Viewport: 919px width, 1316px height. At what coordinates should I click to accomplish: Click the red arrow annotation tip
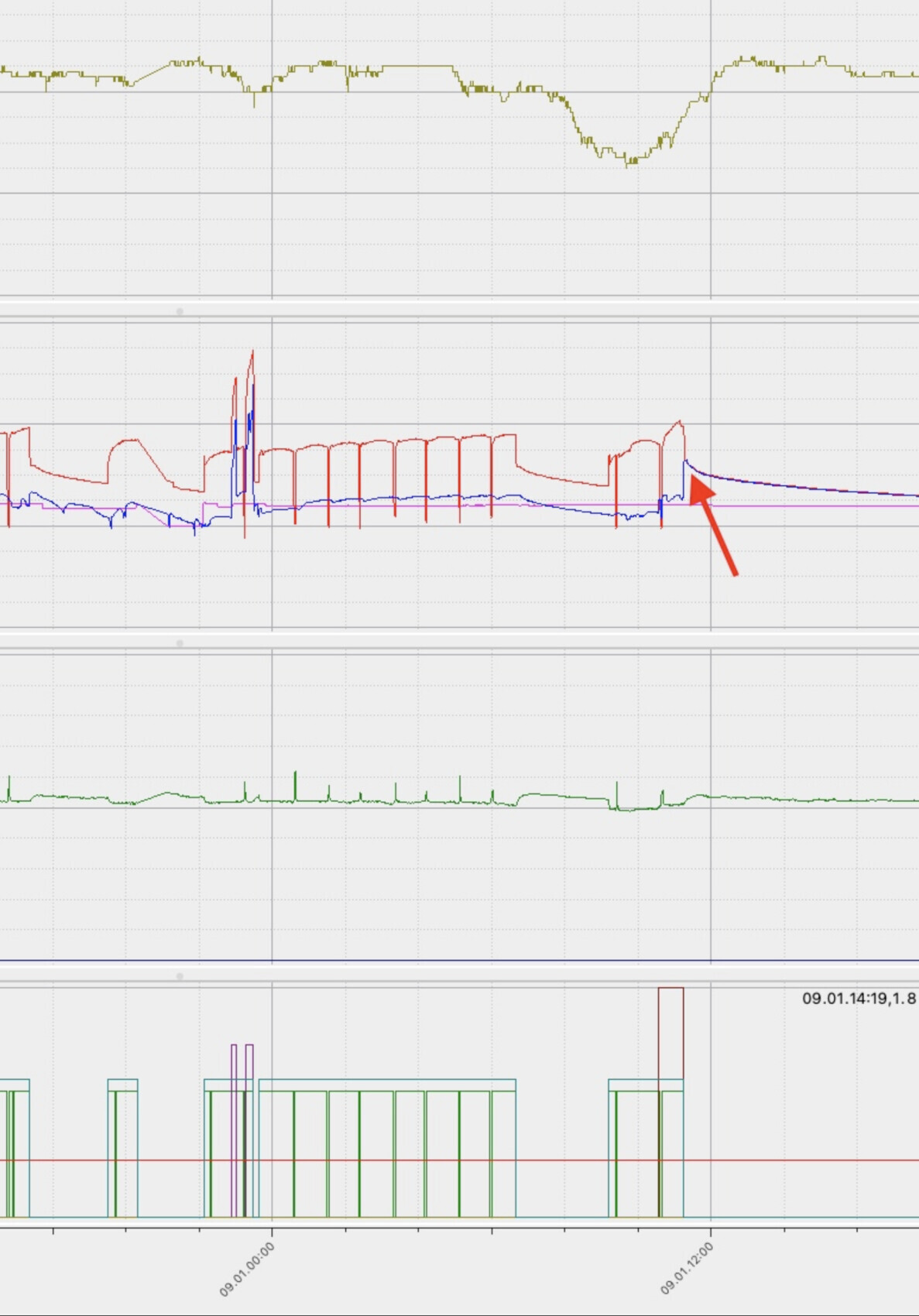[693, 481]
